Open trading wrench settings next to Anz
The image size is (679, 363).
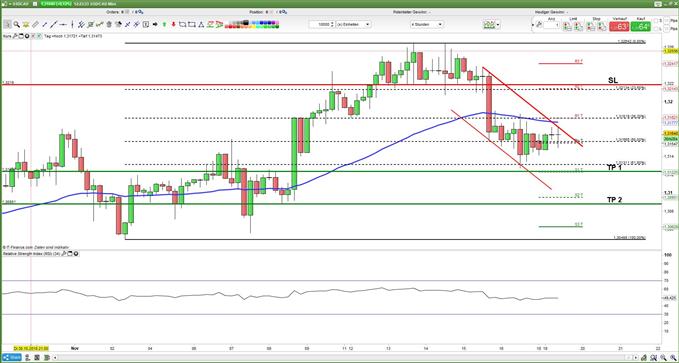coord(539,25)
